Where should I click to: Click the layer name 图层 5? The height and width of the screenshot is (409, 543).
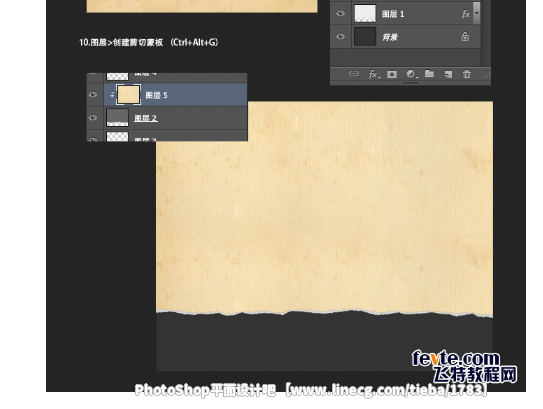click(x=156, y=95)
